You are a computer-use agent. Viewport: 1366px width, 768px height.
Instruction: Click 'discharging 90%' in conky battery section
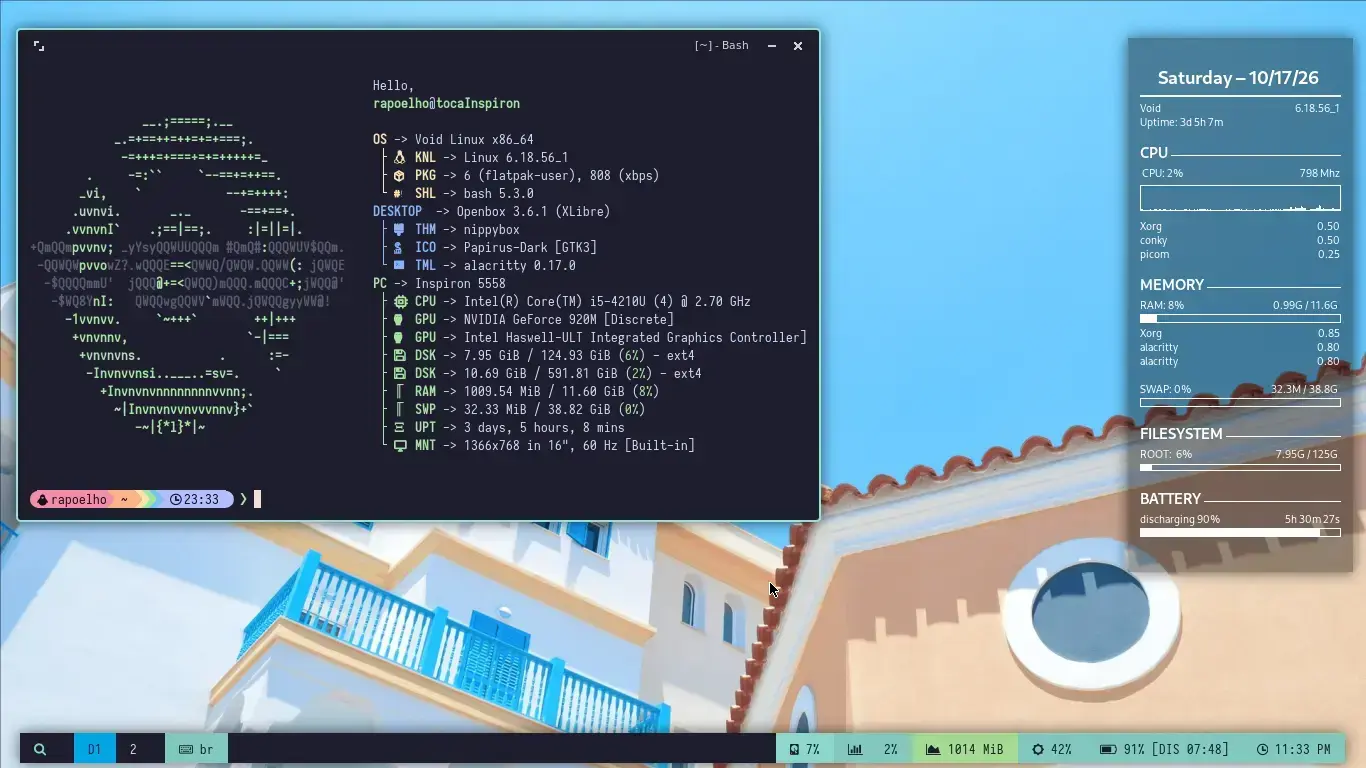[1180, 519]
